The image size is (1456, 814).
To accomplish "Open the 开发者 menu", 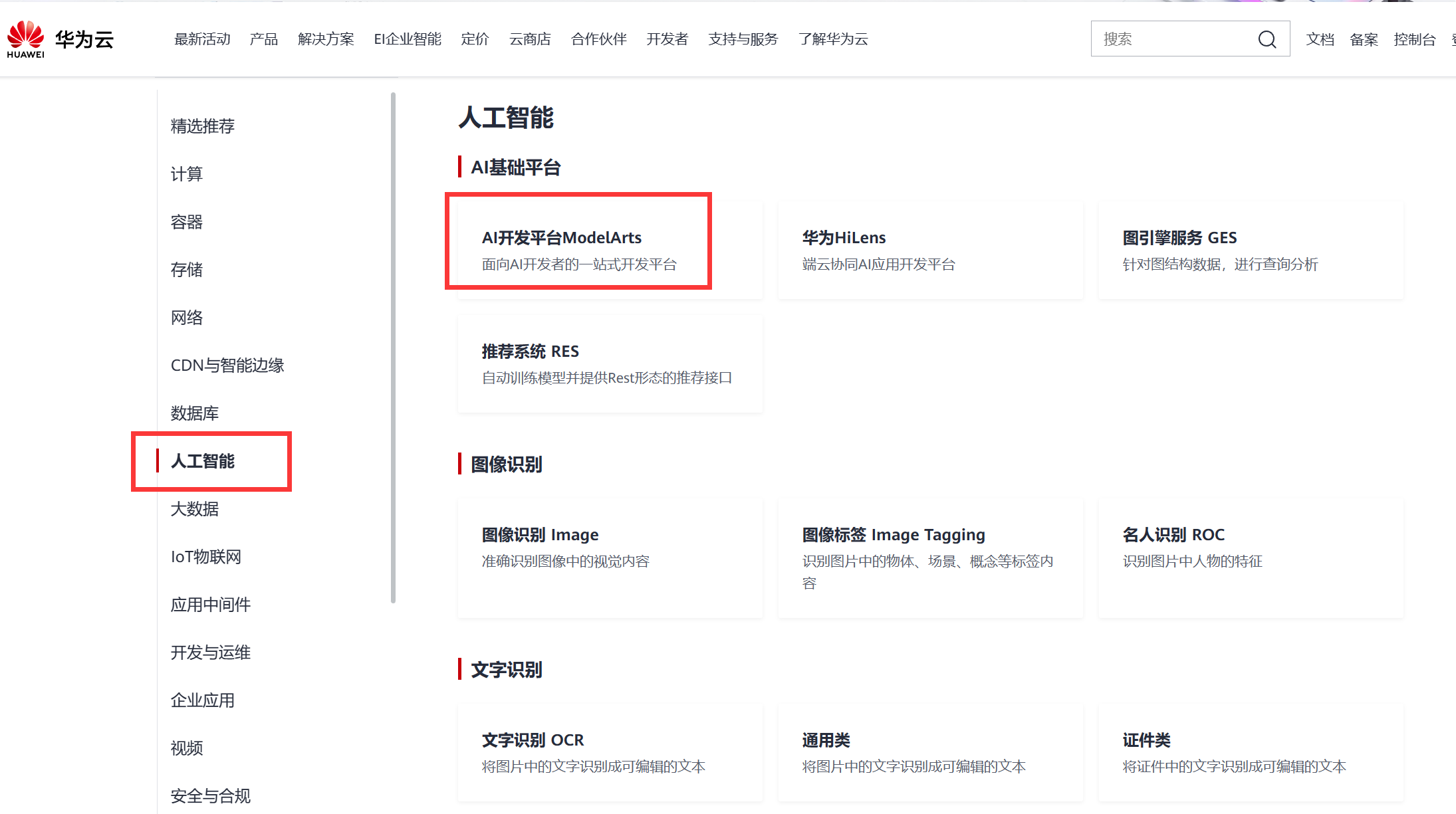I will pyautogui.click(x=667, y=39).
